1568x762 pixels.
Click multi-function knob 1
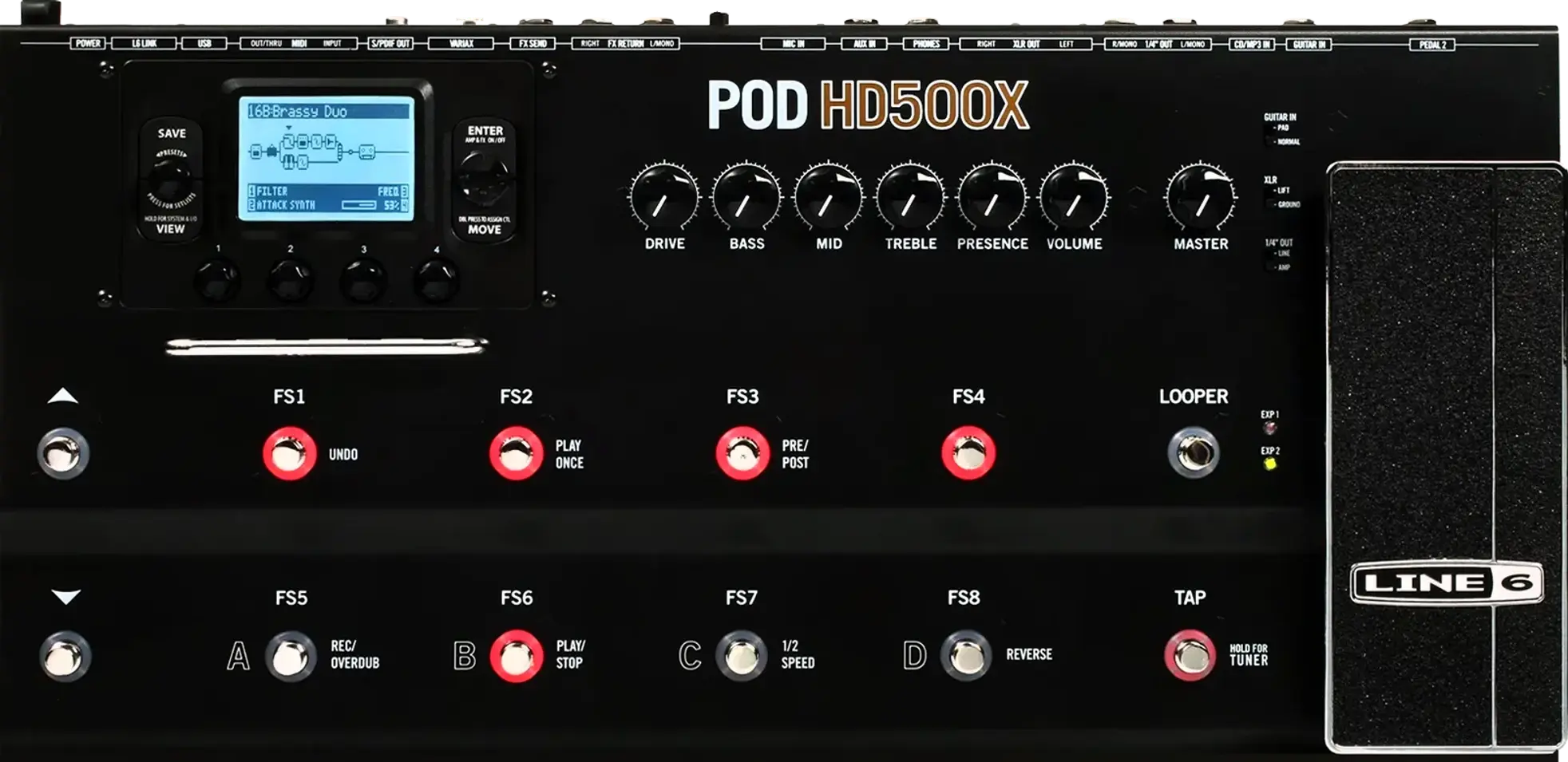(x=217, y=281)
